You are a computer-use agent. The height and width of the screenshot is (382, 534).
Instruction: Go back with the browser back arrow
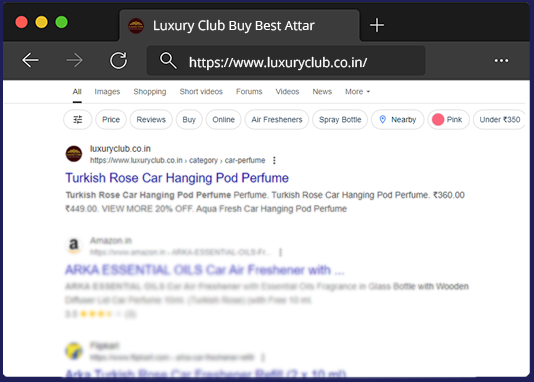pyautogui.click(x=30, y=61)
